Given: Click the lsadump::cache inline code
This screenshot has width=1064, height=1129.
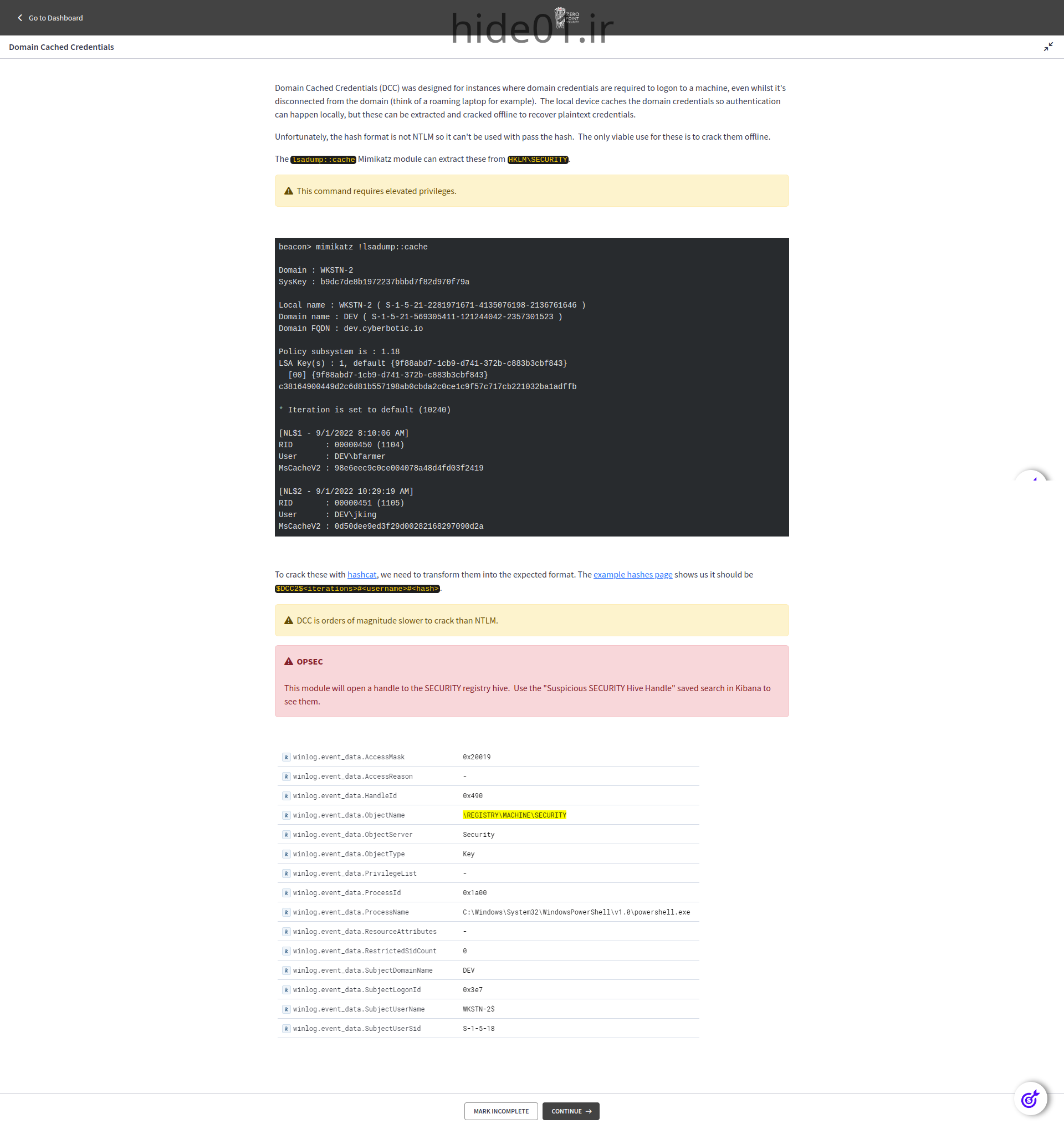Looking at the screenshot, I should click(323, 160).
